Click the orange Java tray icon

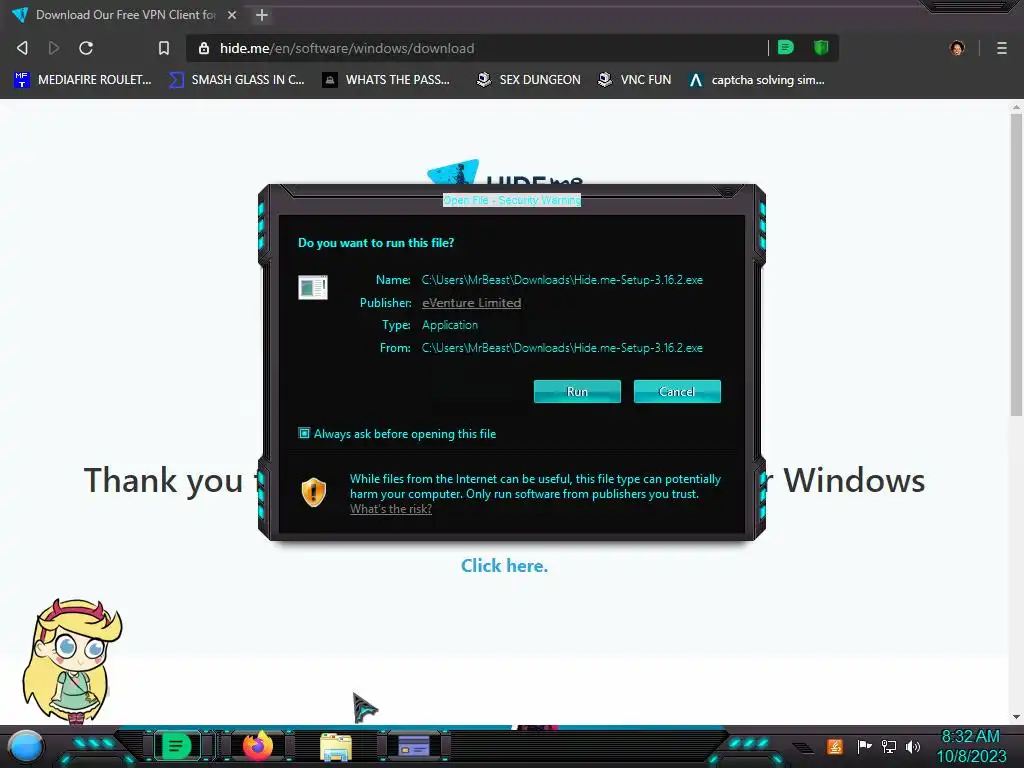pos(834,746)
